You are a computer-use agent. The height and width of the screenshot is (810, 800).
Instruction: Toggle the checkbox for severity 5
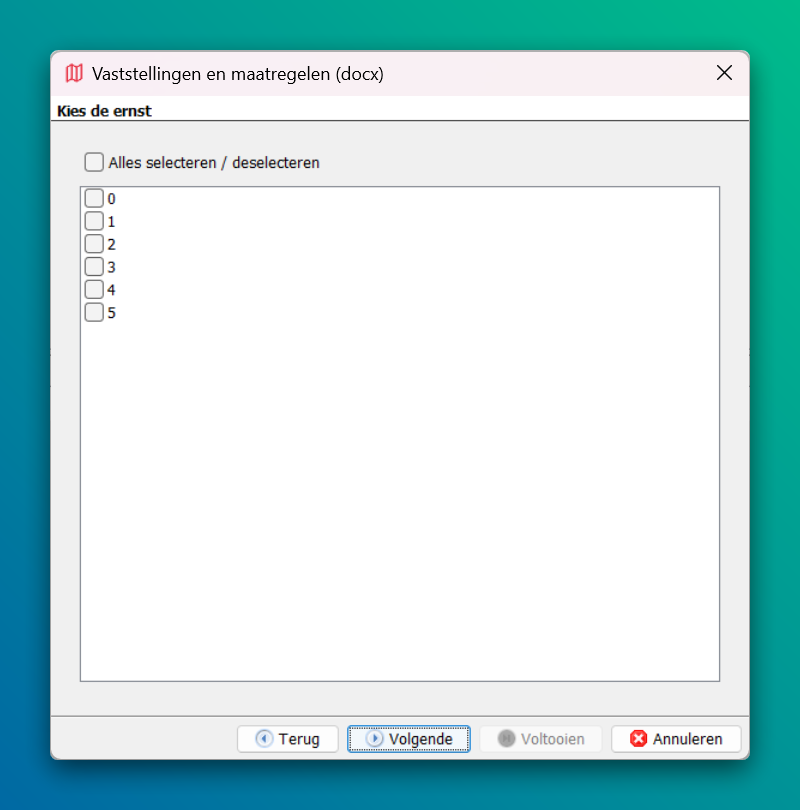(x=94, y=313)
